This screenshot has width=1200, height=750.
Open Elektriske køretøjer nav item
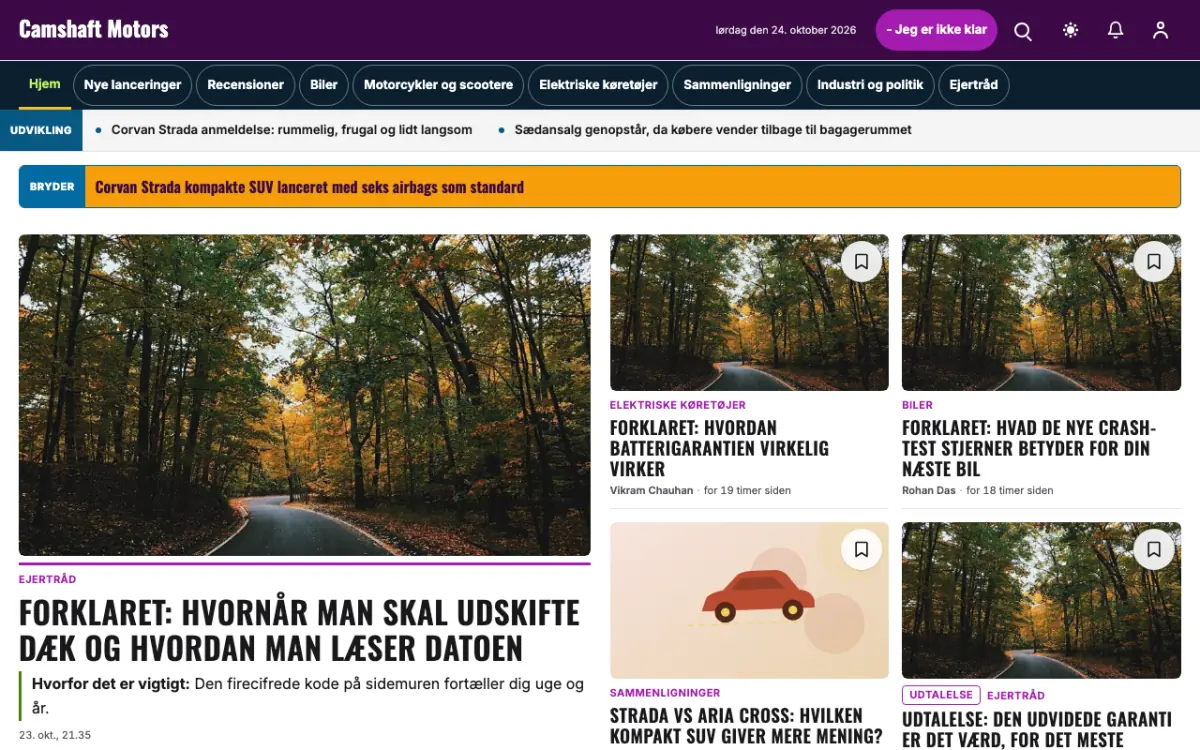click(x=598, y=85)
